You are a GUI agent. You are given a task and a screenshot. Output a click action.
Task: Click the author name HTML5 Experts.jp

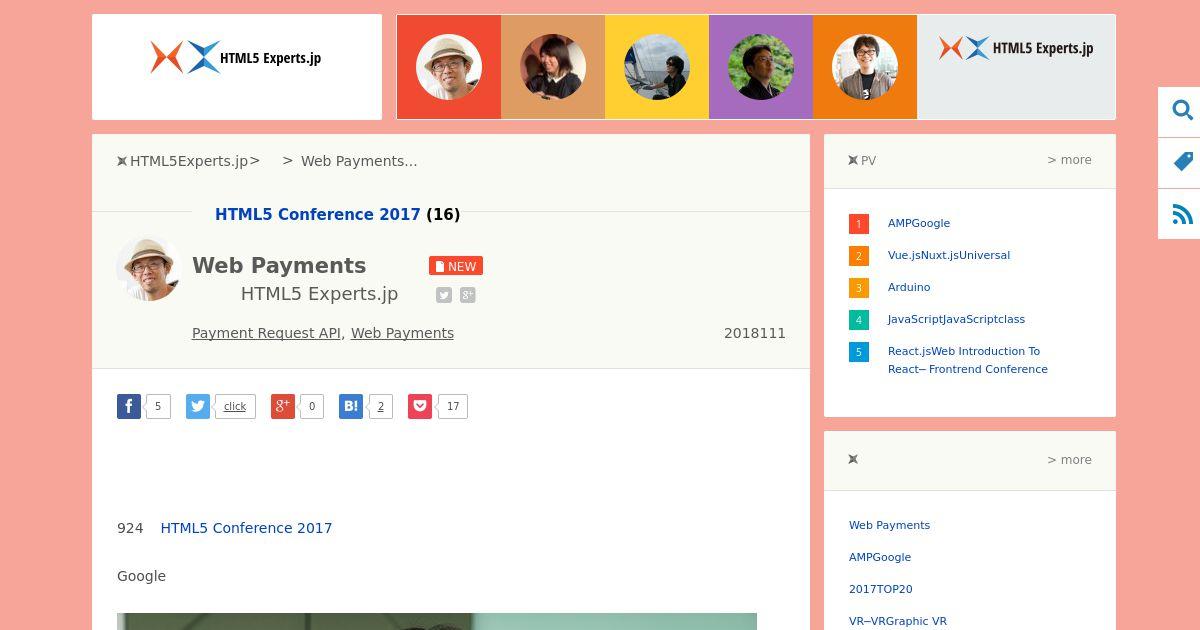[x=319, y=294]
